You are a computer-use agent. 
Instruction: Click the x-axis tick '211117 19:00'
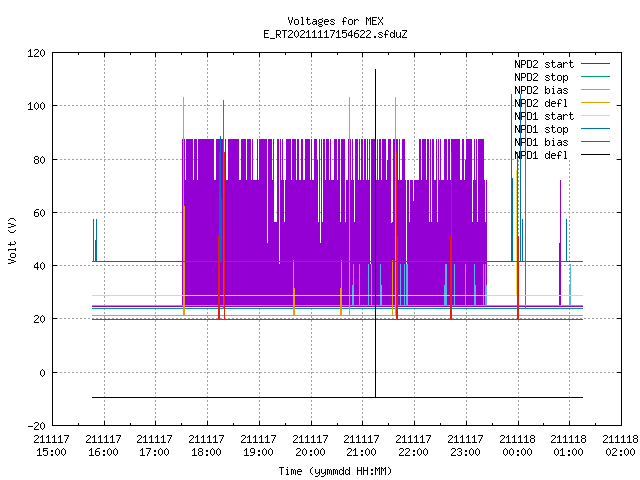pos(258,445)
